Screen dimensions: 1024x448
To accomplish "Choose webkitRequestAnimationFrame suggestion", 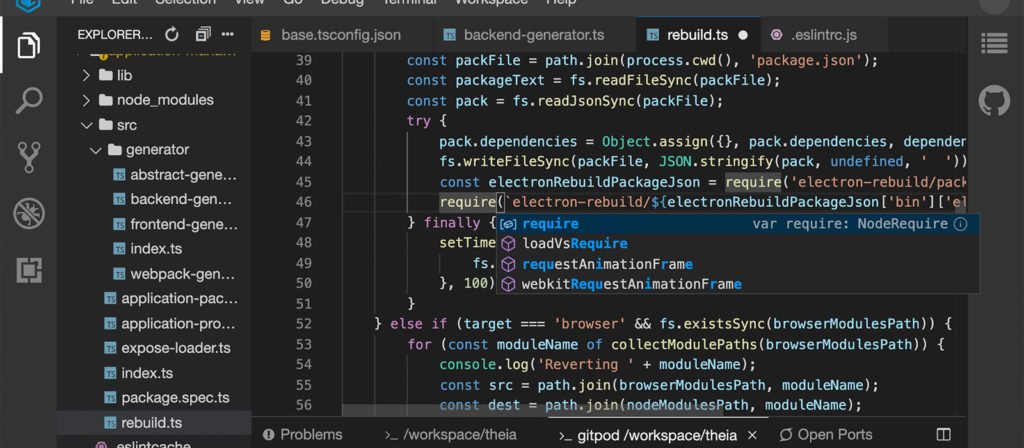I will [737, 284].
